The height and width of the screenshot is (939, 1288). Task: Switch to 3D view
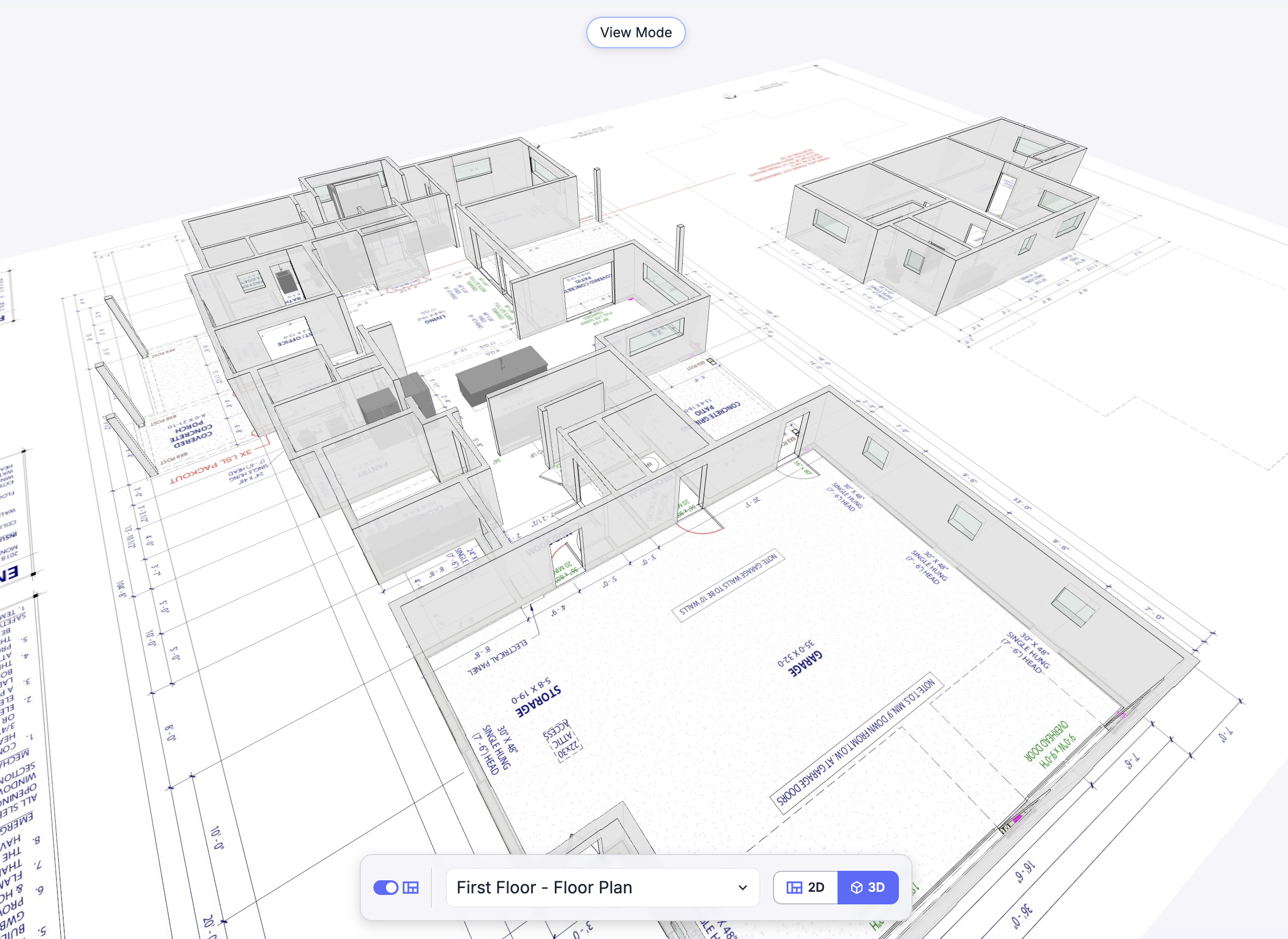point(867,887)
